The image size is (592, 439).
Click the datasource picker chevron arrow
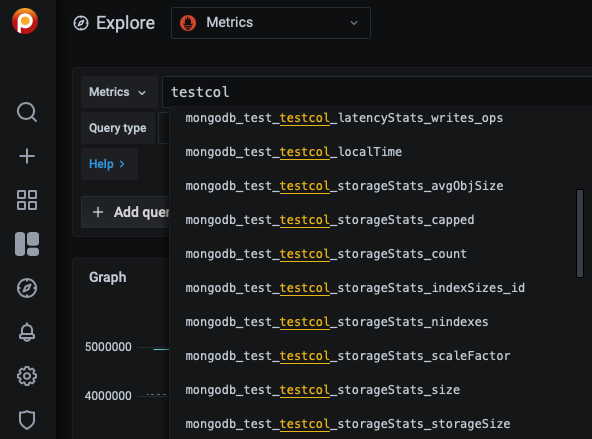tap(354, 23)
